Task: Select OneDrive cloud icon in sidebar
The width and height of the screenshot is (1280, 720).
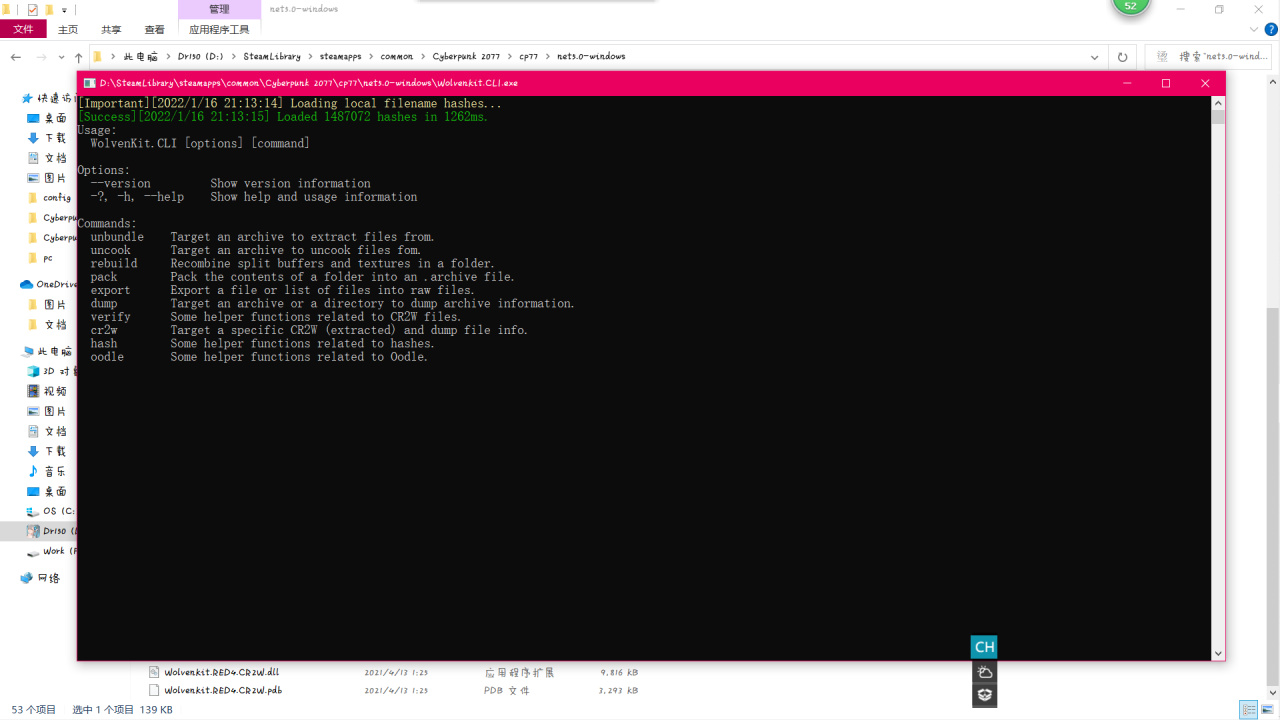Action: pyautogui.click(x=27, y=284)
